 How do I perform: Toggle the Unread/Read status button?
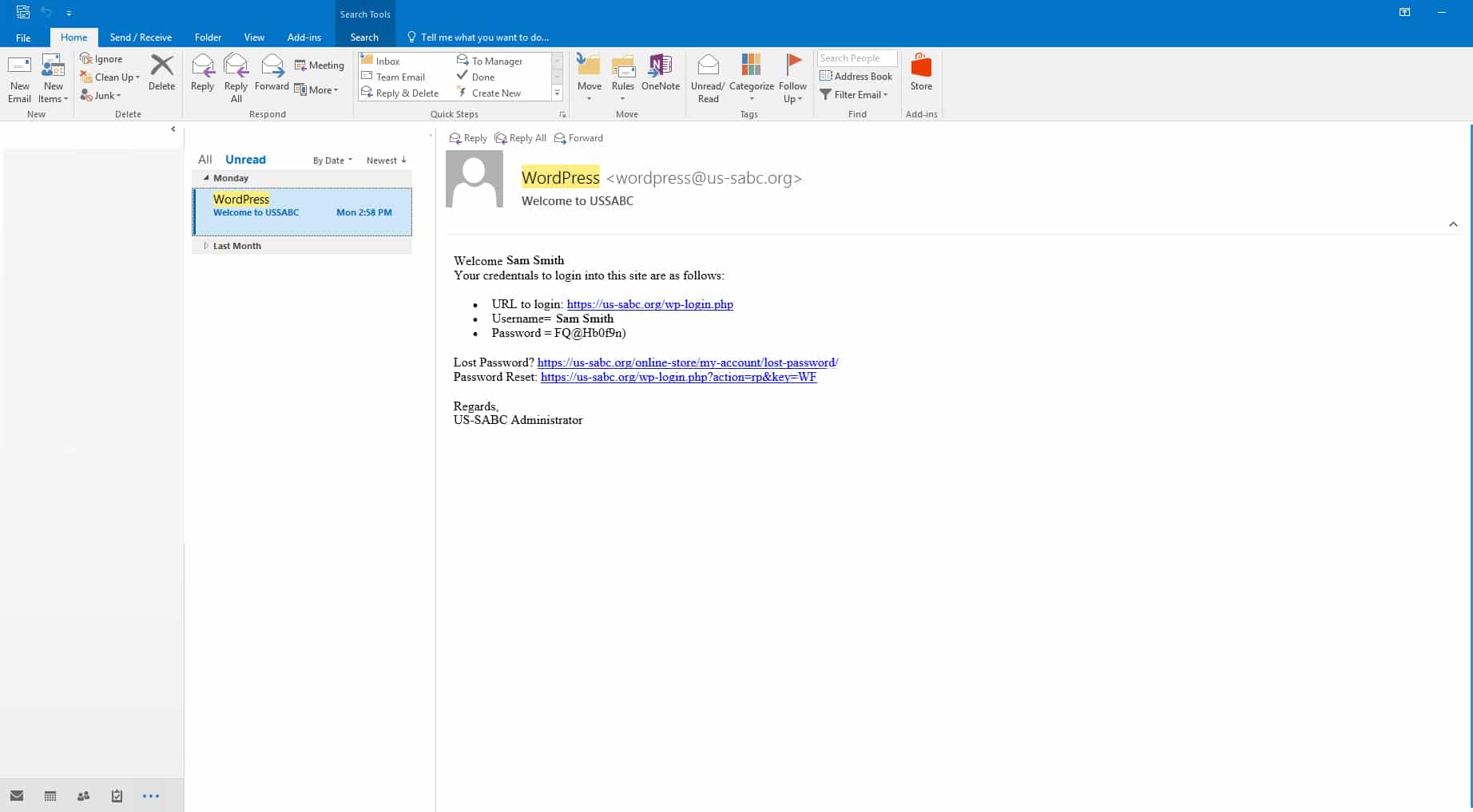708,78
